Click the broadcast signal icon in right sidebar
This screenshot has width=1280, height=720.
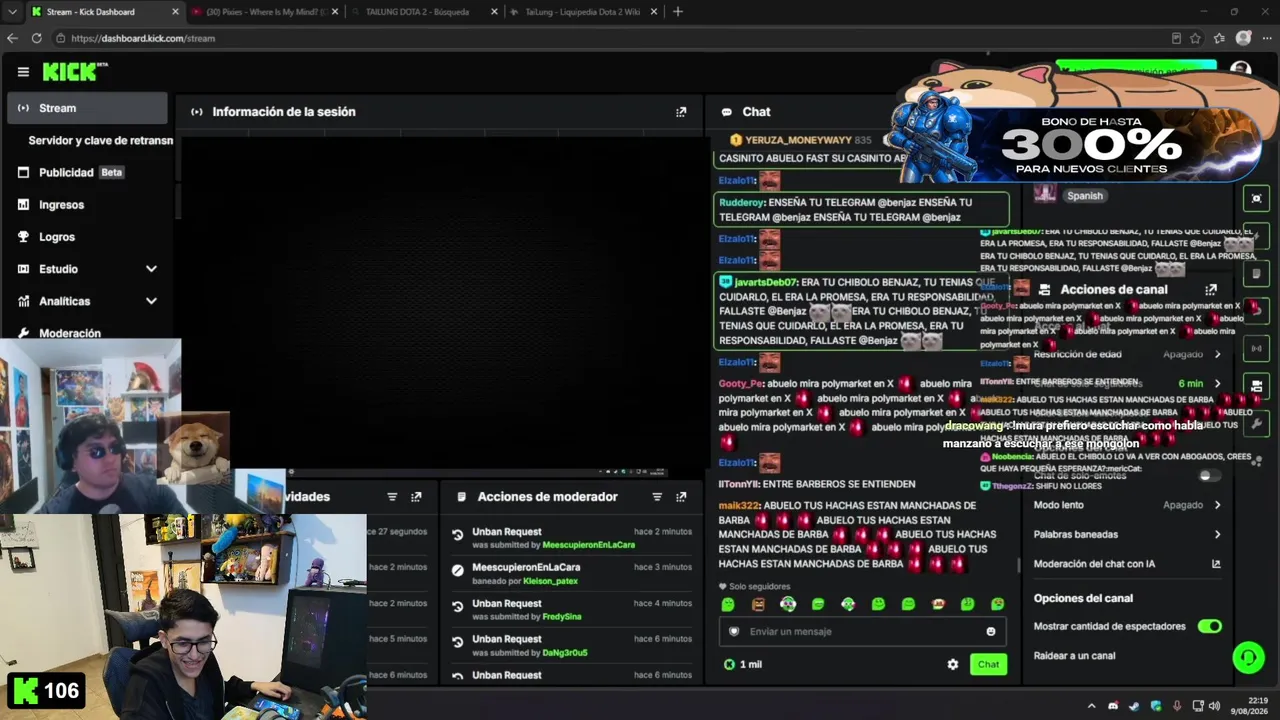tap(1257, 348)
